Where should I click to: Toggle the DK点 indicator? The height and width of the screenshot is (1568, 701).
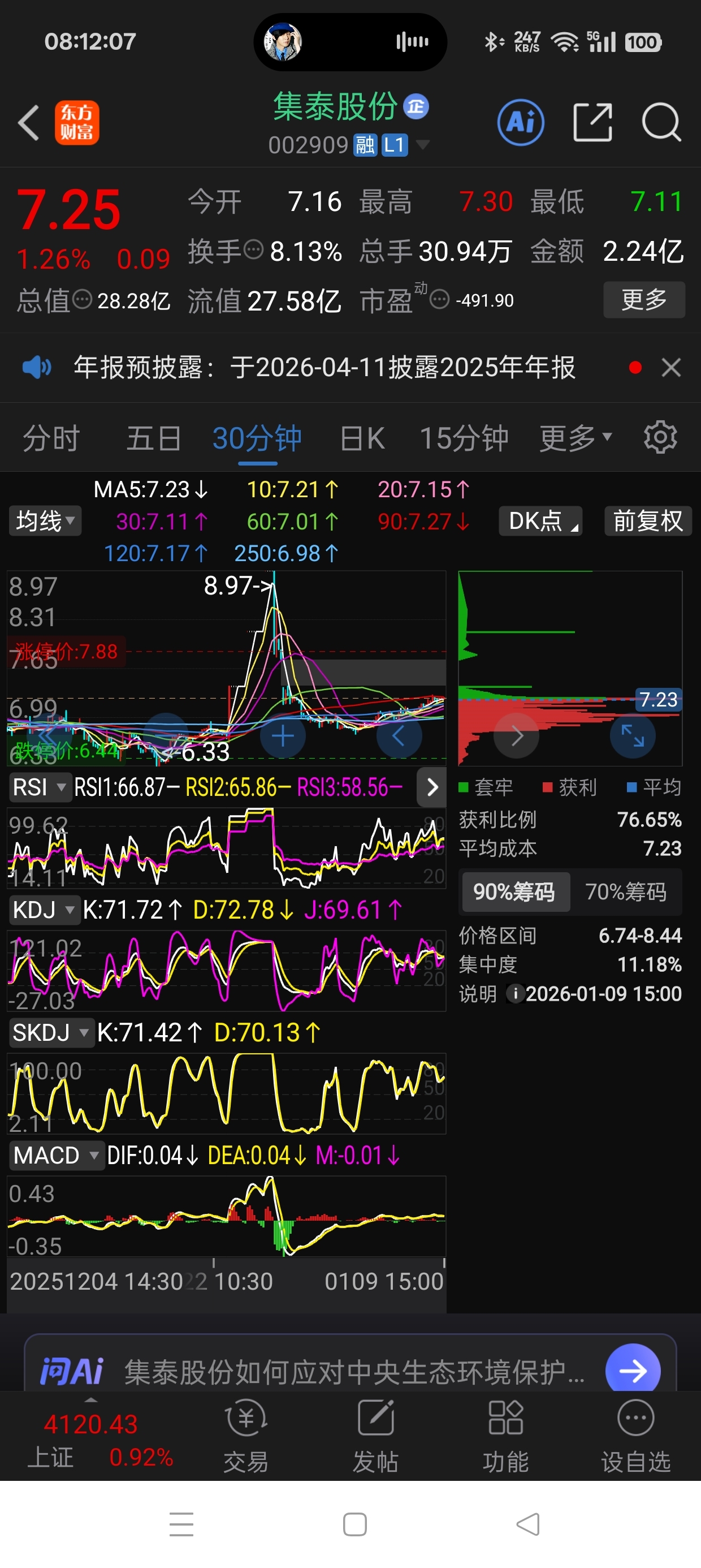[x=540, y=521]
